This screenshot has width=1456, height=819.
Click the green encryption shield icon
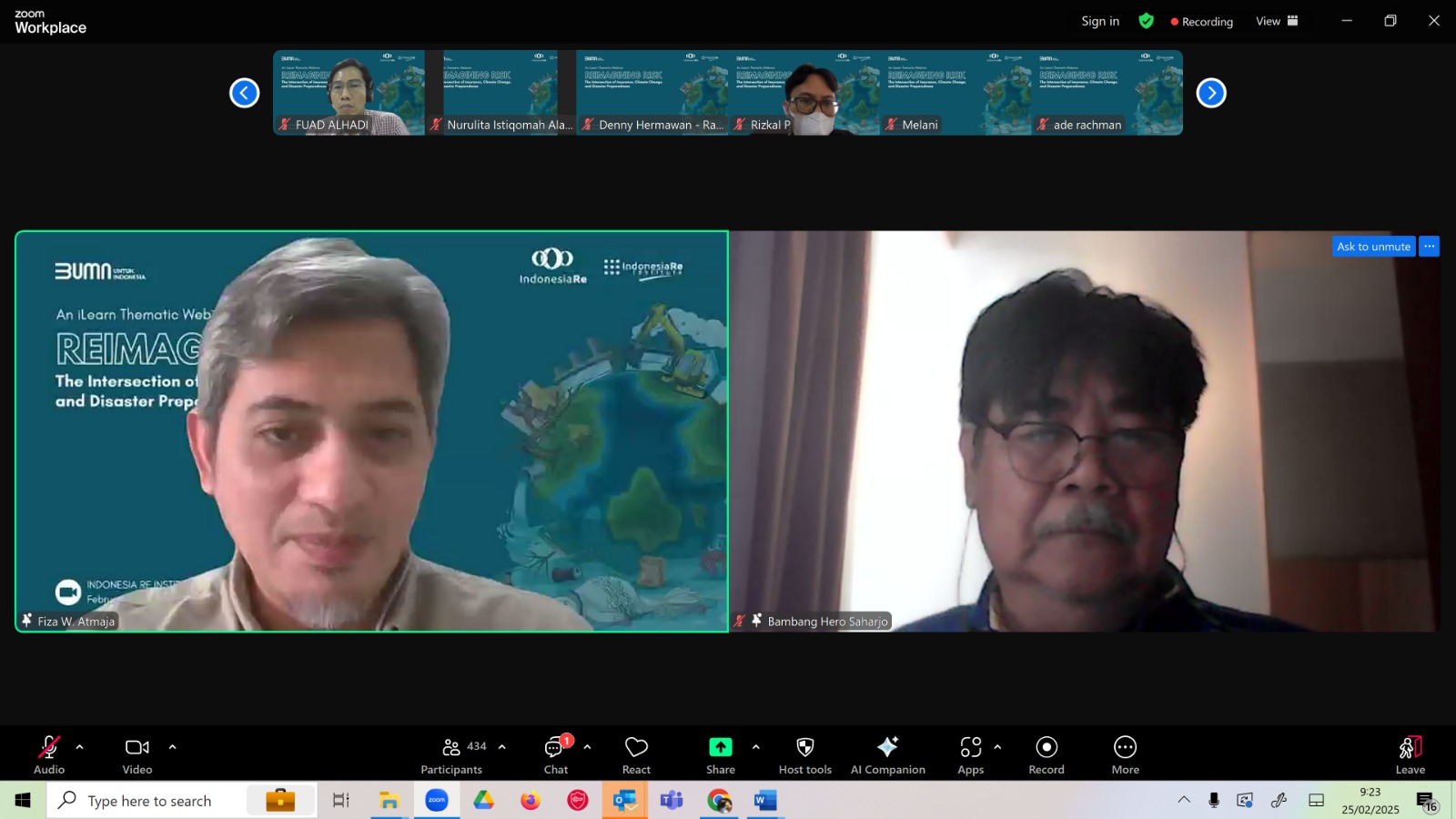1147,21
